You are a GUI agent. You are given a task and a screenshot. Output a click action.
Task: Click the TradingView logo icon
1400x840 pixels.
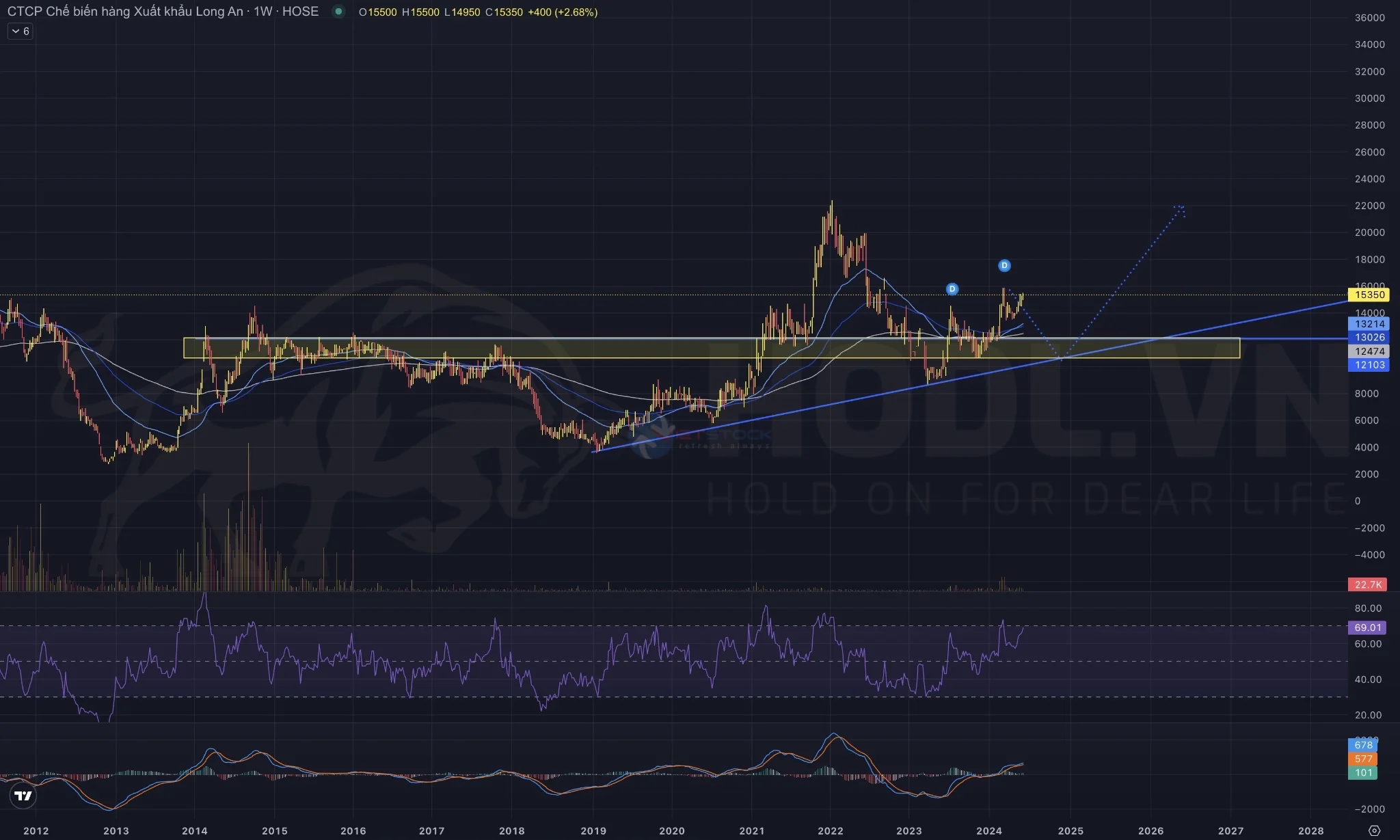(23, 796)
